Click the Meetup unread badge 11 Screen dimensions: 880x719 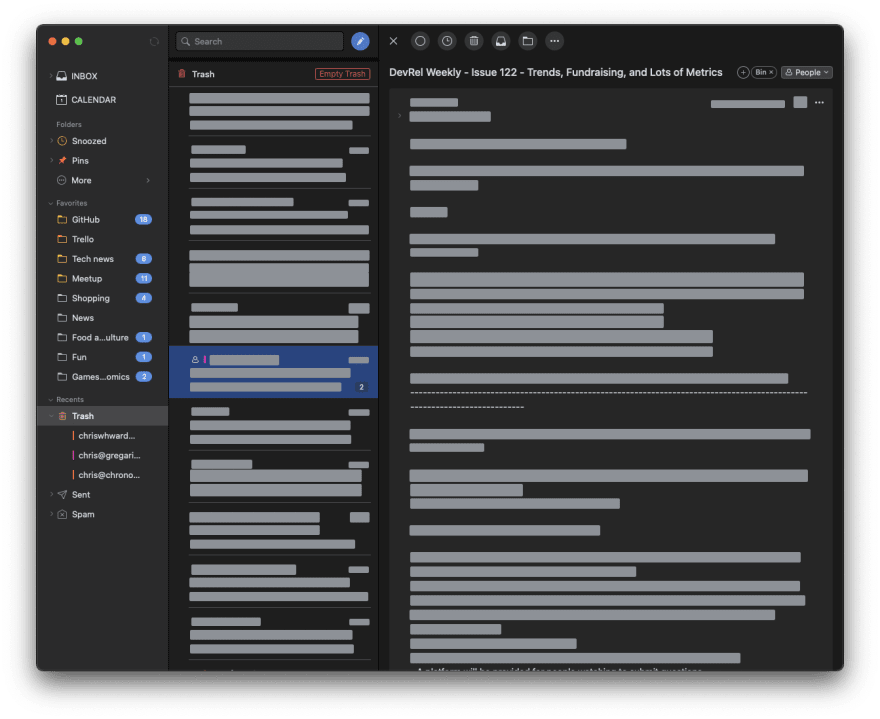(144, 278)
